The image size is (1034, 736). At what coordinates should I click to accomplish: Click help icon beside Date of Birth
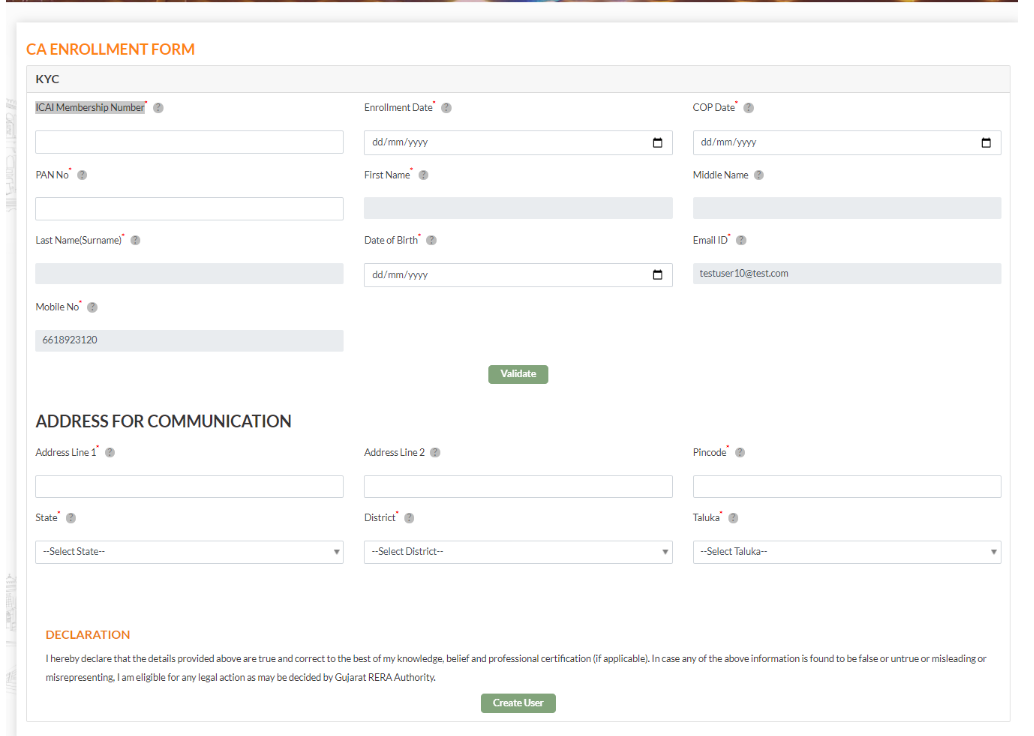(431, 240)
